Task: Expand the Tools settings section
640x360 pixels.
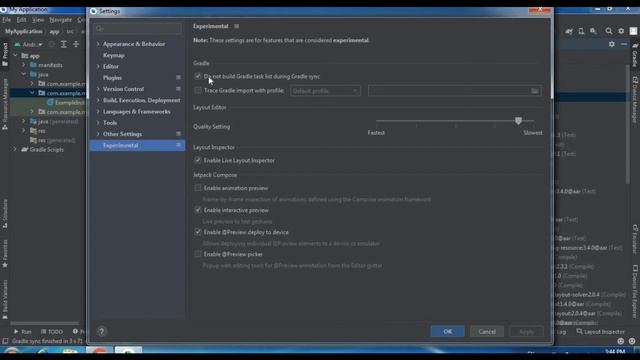Action: click(98, 122)
